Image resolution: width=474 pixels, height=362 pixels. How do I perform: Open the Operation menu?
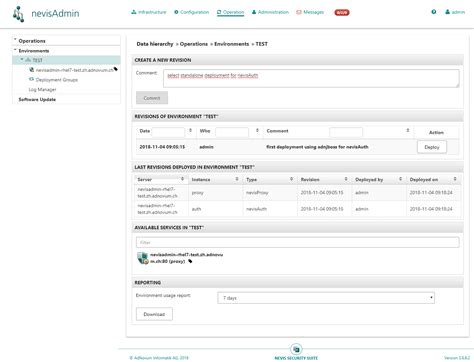[230, 12]
